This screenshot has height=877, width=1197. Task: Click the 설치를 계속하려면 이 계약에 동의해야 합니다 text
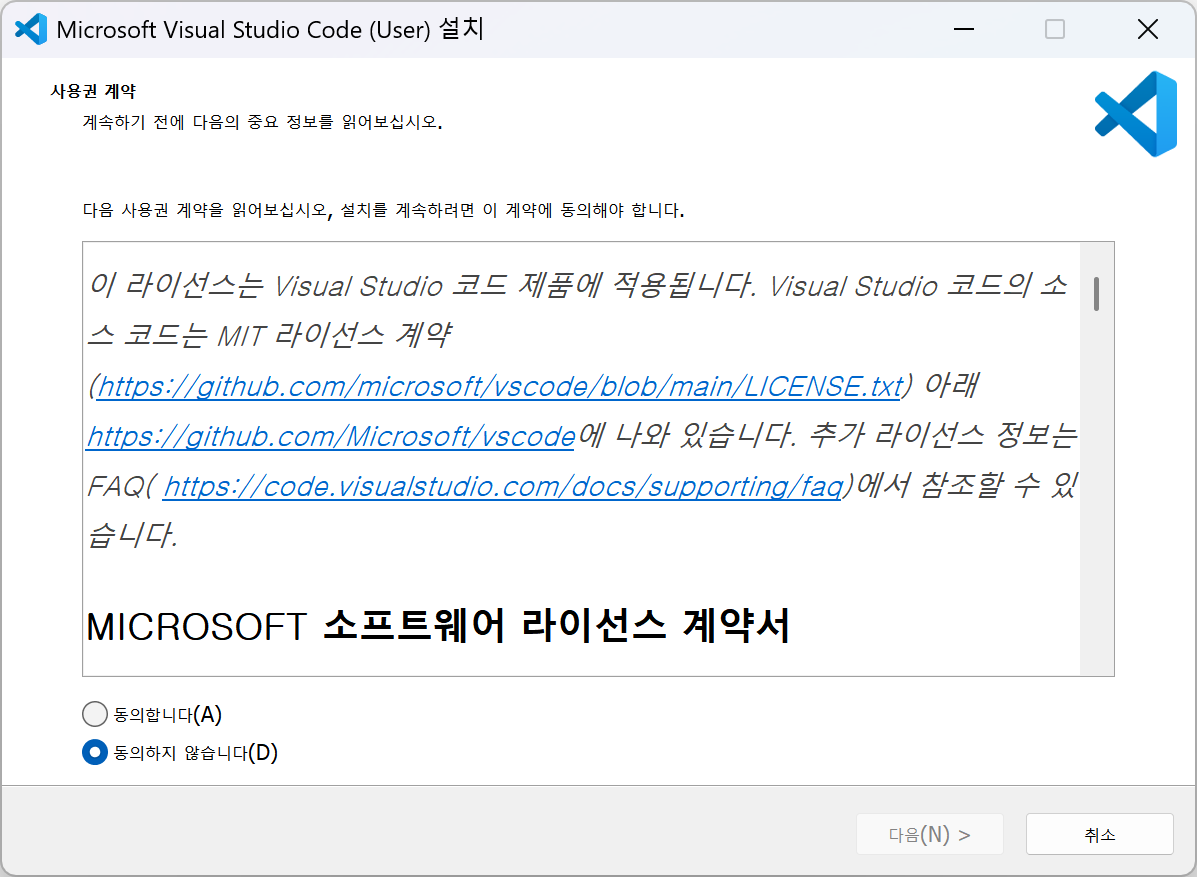(511, 210)
